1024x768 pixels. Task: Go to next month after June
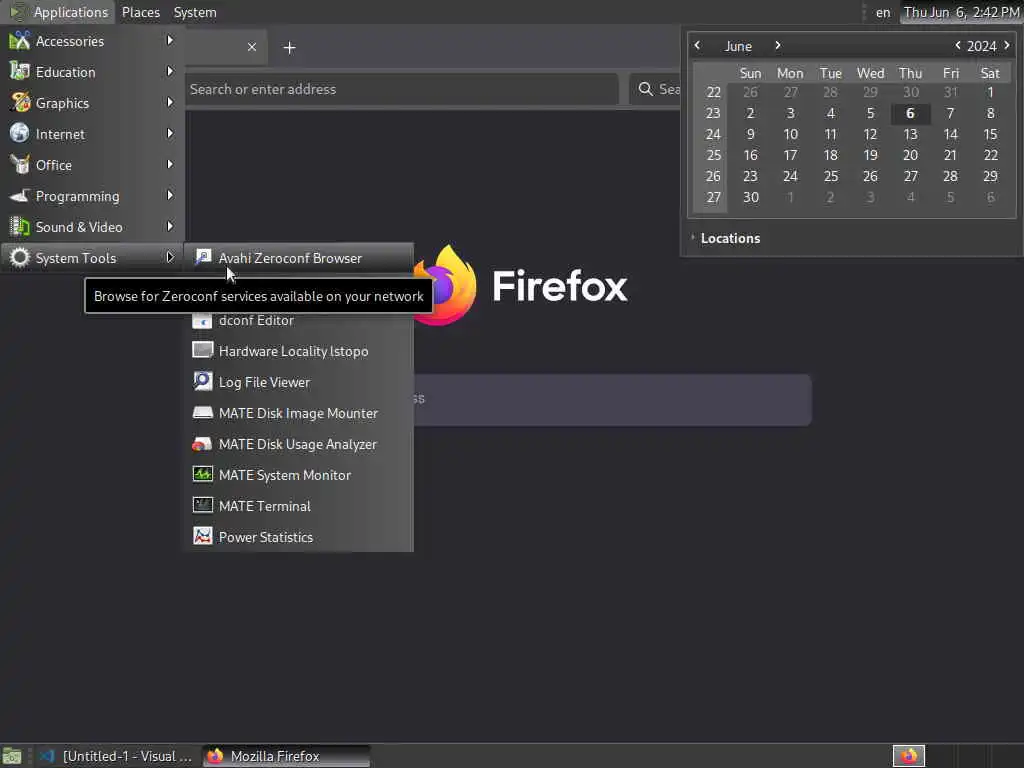tap(778, 45)
